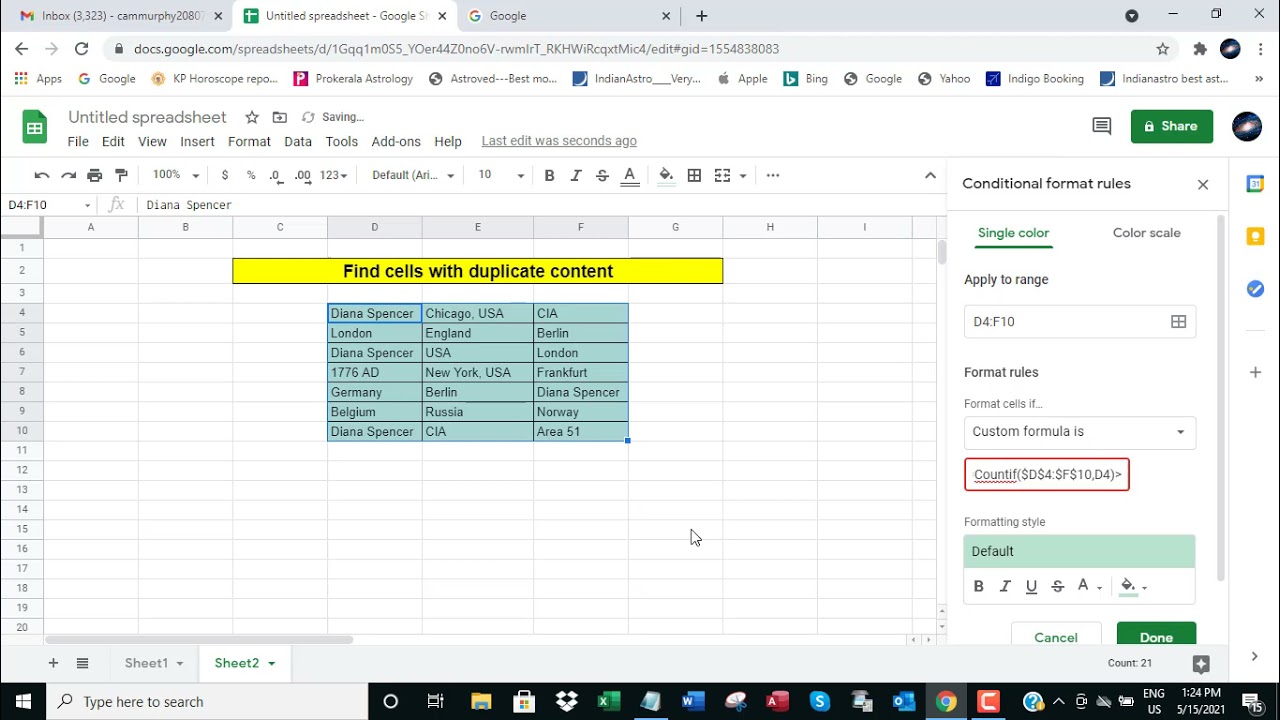
Task: Open the toolbar More options menu
Action: pyautogui.click(x=773, y=175)
